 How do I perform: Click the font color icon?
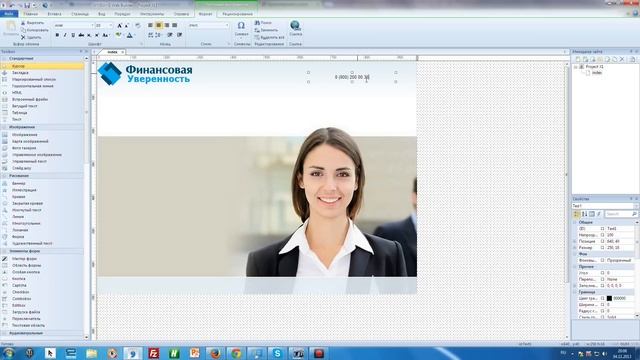pyautogui.click(x=129, y=36)
